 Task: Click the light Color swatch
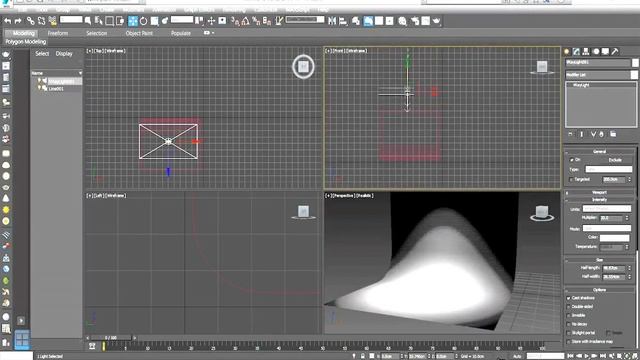614,238
